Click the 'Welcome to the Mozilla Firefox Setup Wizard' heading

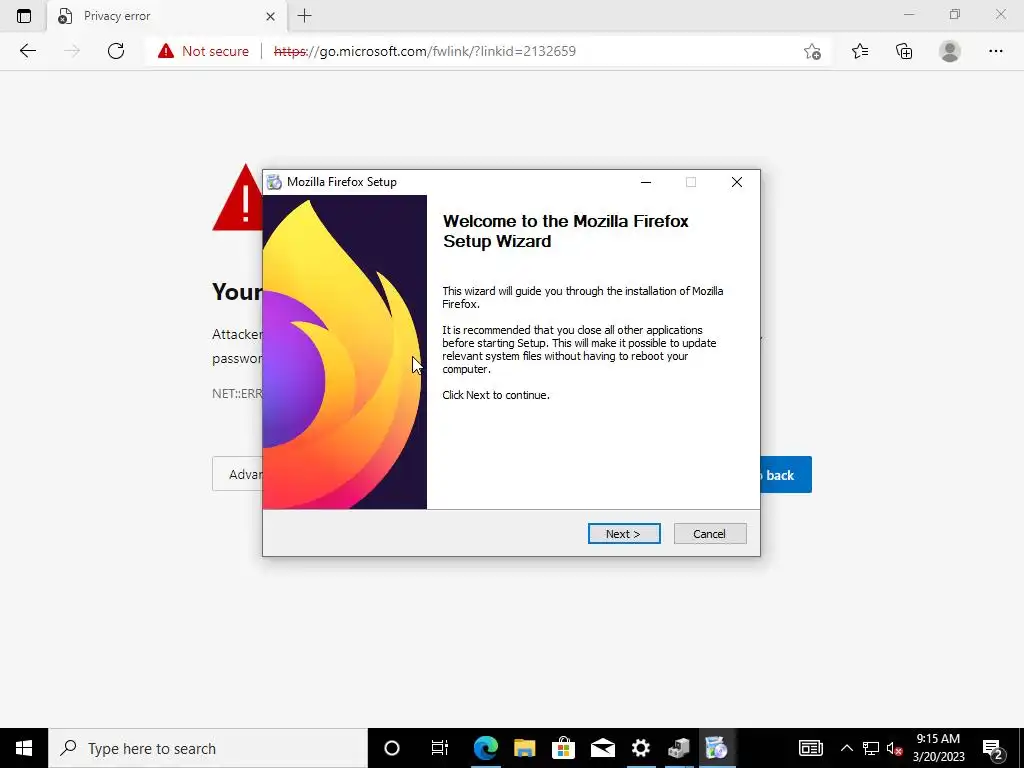(566, 231)
